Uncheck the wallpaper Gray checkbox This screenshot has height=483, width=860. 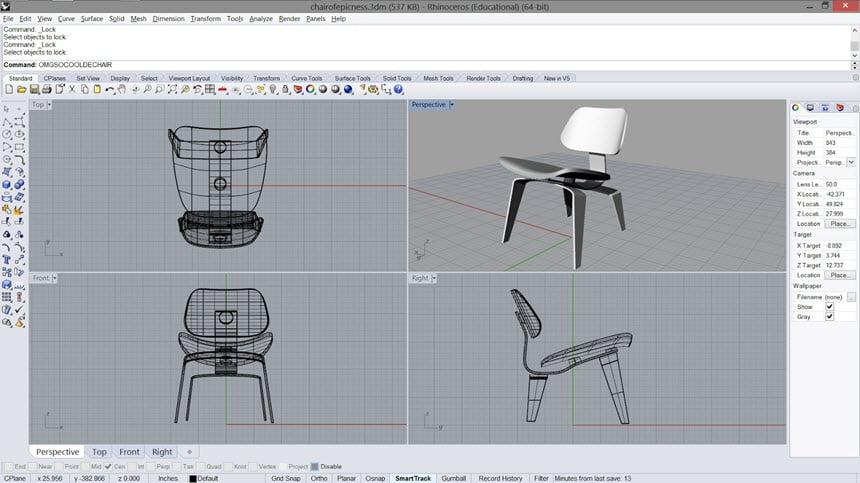[x=829, y=316]
